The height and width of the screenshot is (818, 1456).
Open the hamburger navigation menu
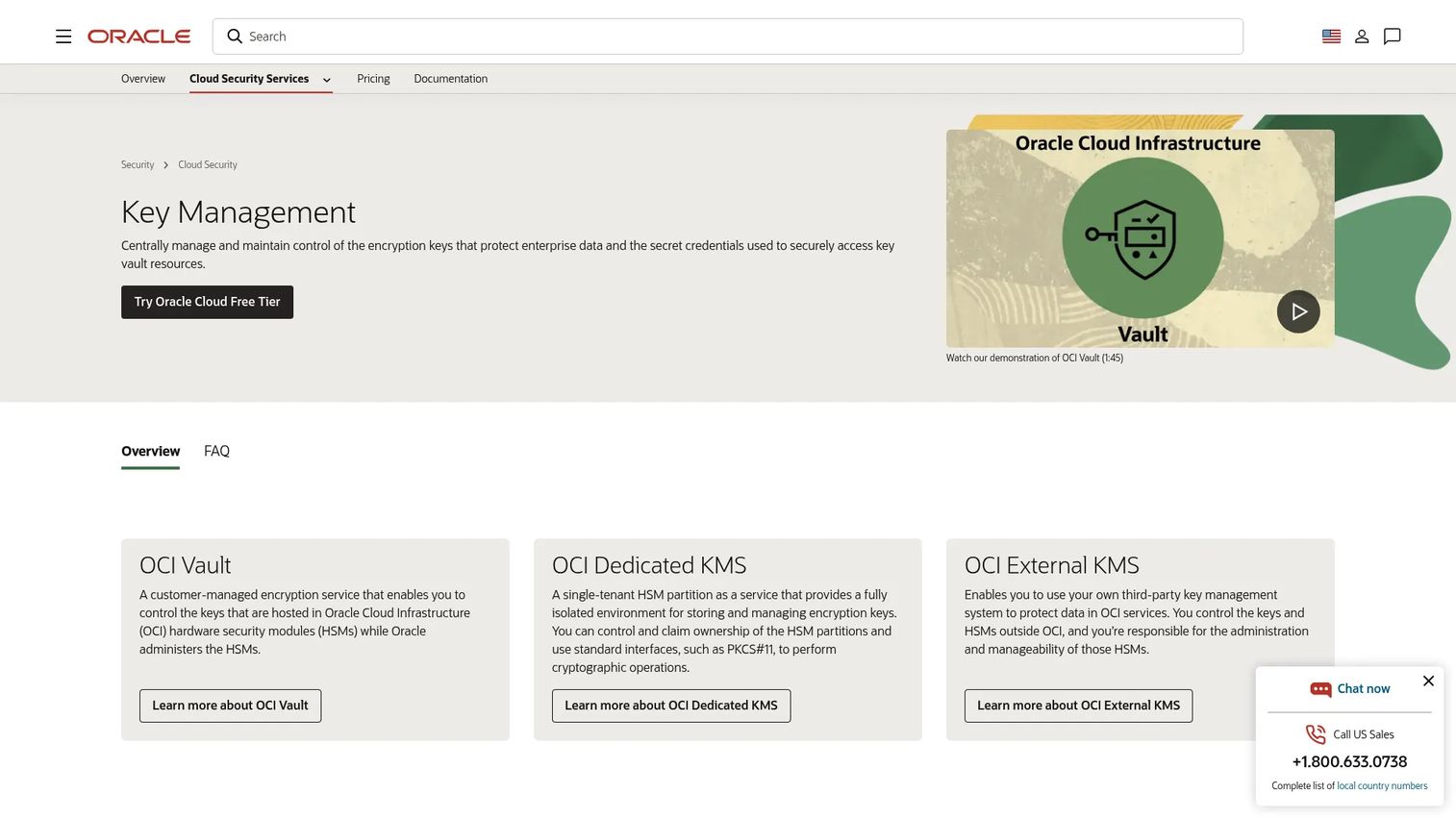63,37
